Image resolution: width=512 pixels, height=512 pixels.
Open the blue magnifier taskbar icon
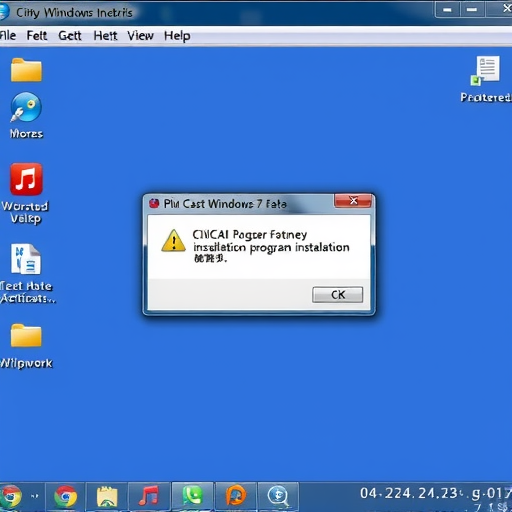click(x=278, y=496)
